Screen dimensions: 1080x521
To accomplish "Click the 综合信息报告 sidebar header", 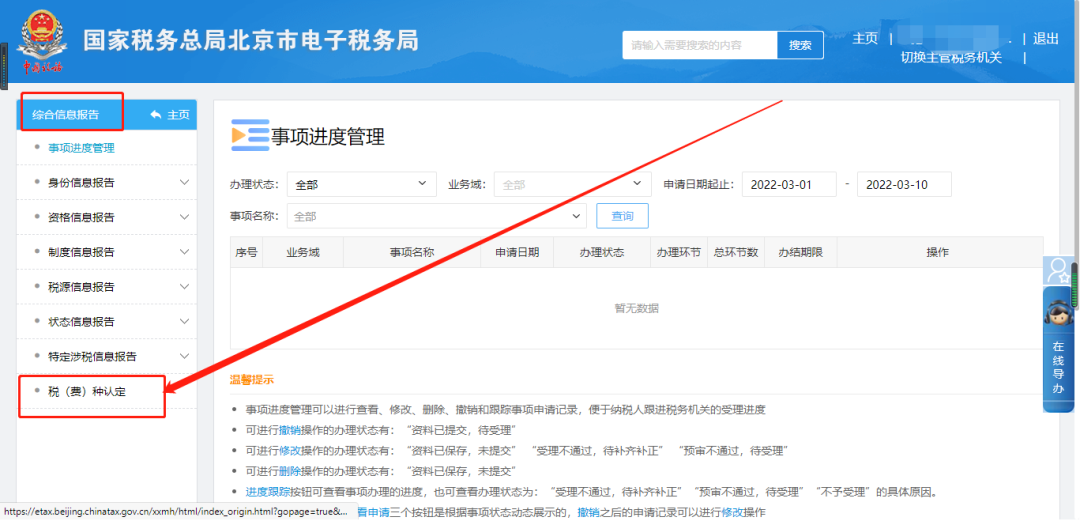I will (x=65, y=115).
